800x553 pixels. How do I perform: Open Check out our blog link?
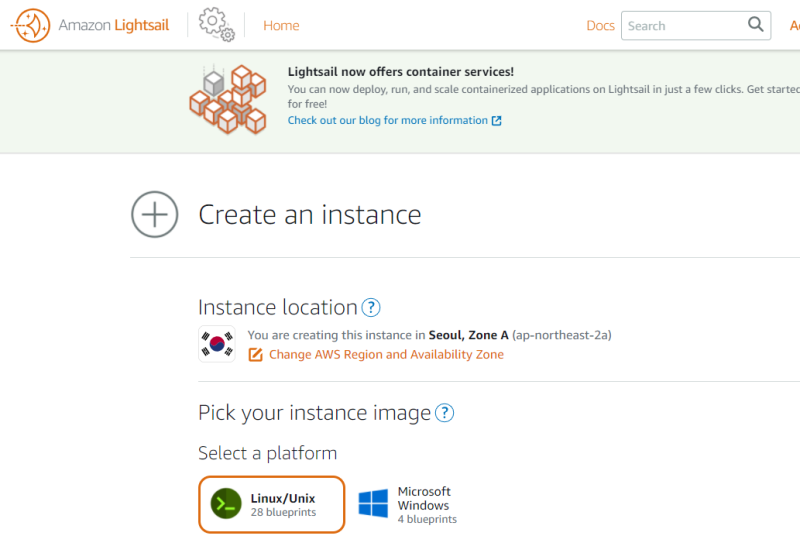point(387,121)
